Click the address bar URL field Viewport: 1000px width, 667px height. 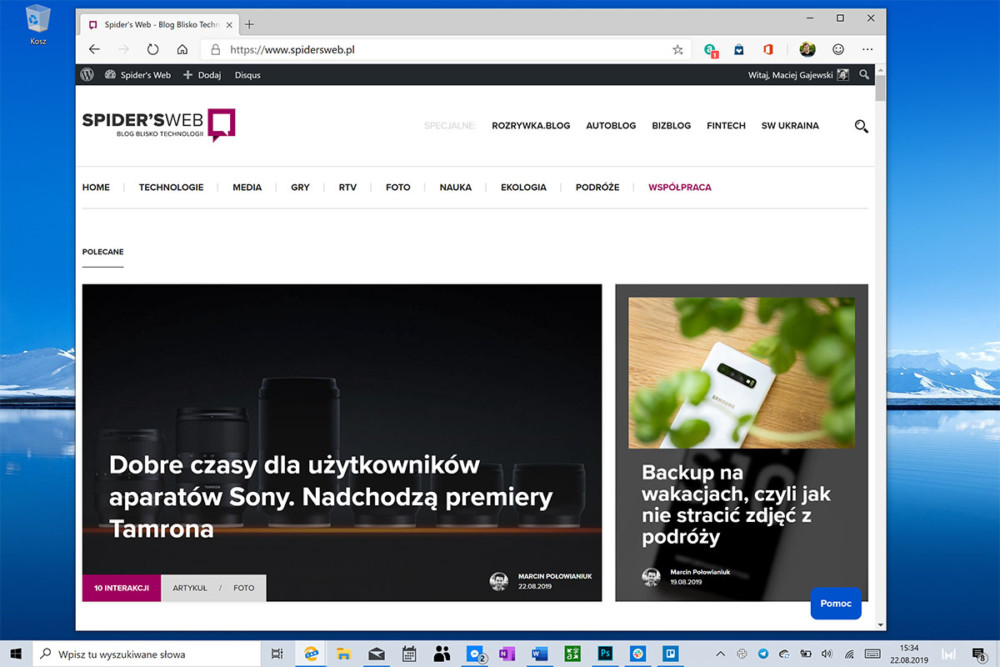446,50
